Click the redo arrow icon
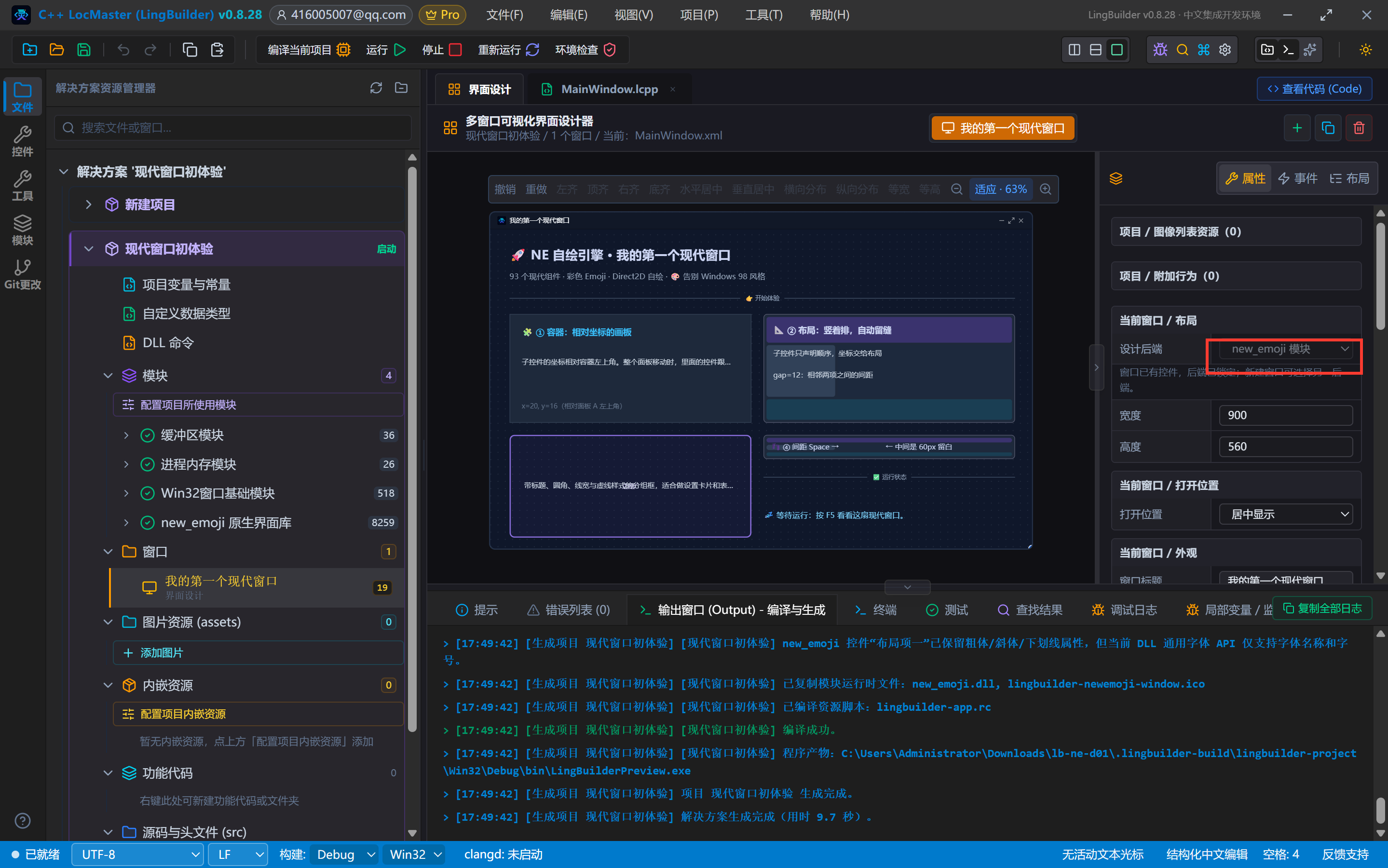This screenshot has width=1388, height=868. 150,50
